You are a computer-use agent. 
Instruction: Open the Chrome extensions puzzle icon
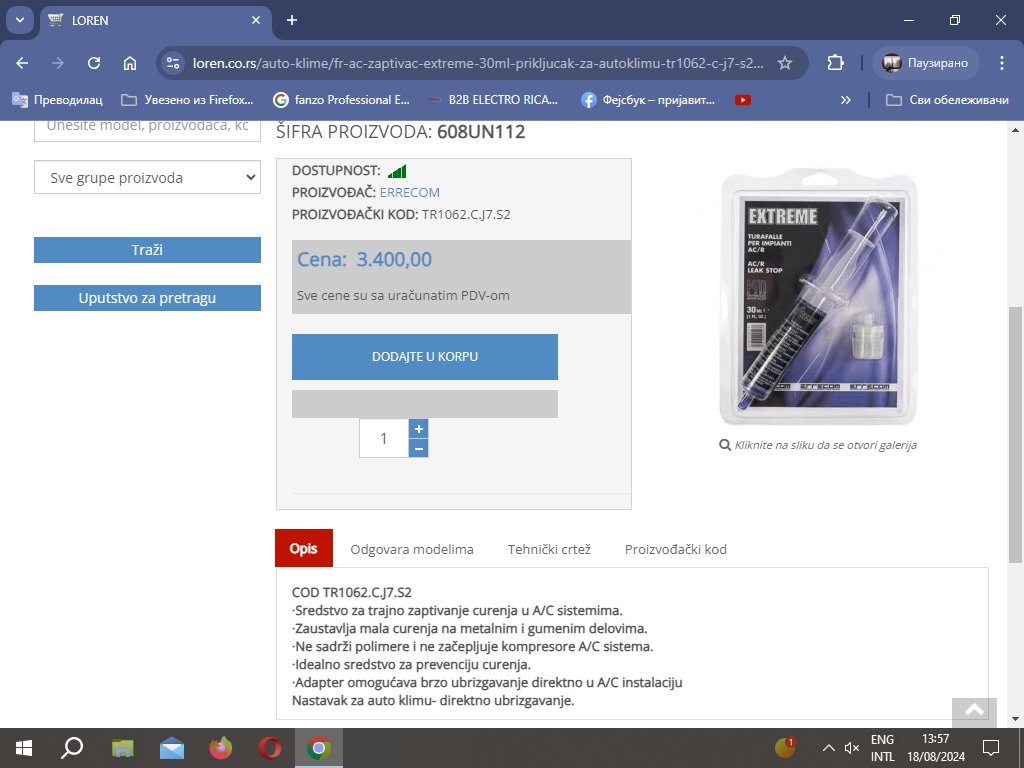pyautogui.click(x=835, y=63)
